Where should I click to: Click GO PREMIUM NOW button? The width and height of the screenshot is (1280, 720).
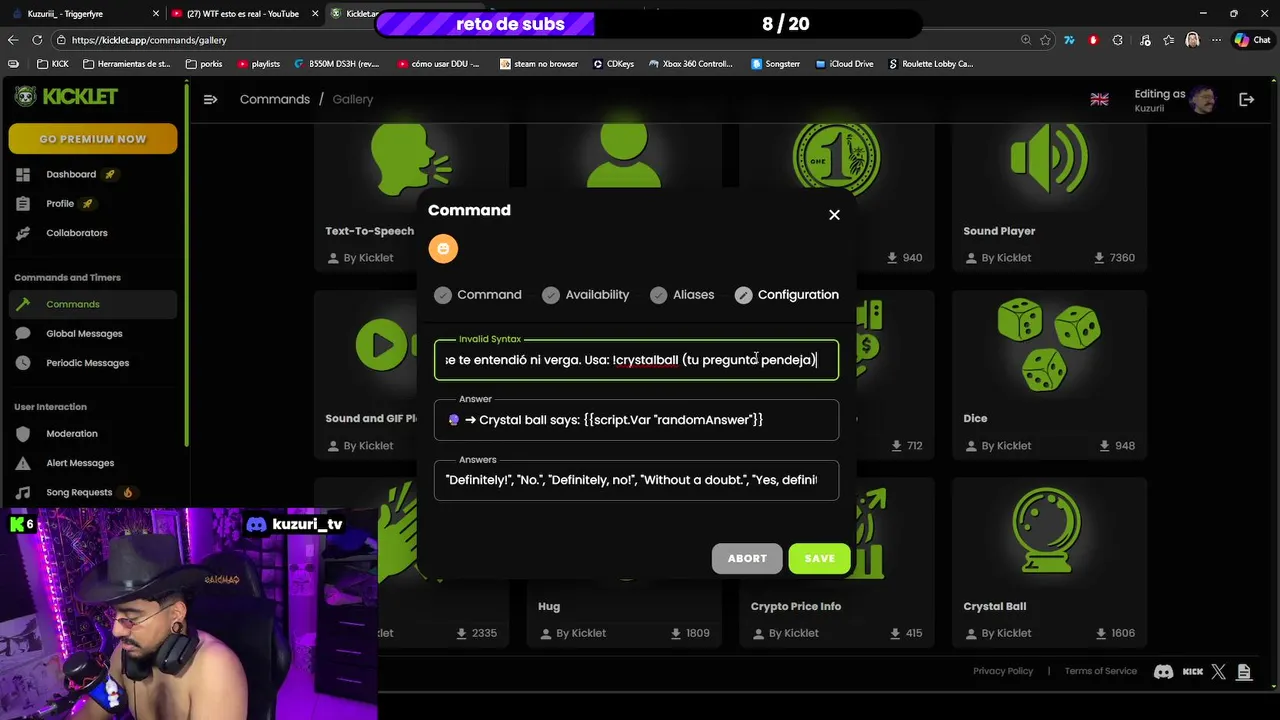pos(93,139)
